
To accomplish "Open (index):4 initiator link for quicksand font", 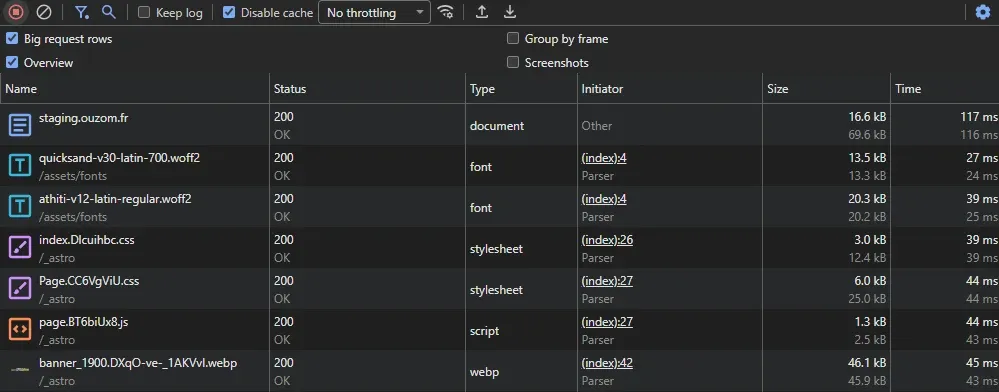I will [x=604, y=158].
